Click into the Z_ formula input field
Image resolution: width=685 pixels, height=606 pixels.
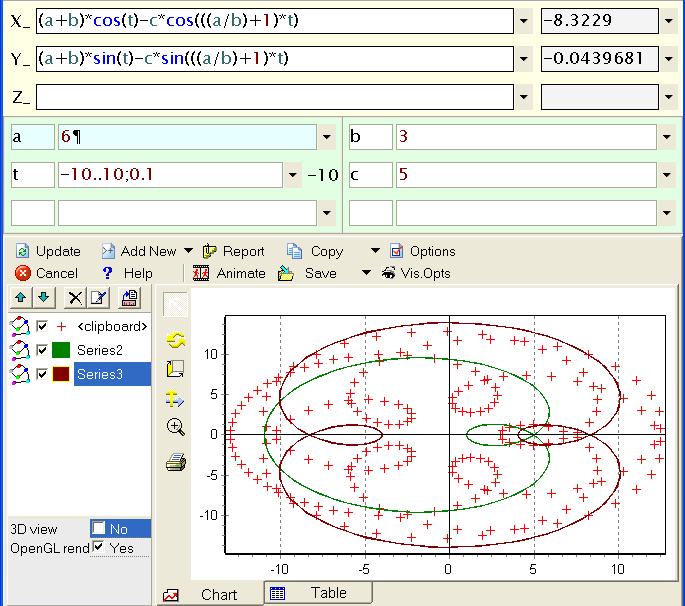(274, 97)
